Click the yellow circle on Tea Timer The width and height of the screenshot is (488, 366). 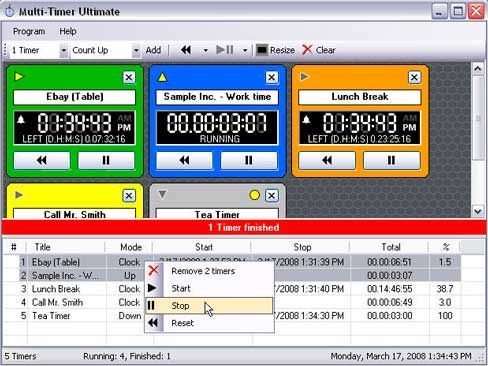tap(254, 195)
